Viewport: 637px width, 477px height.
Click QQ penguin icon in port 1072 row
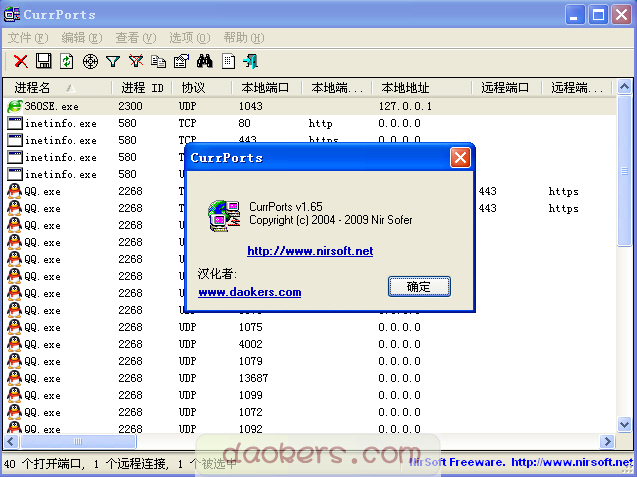coord(14,412)
